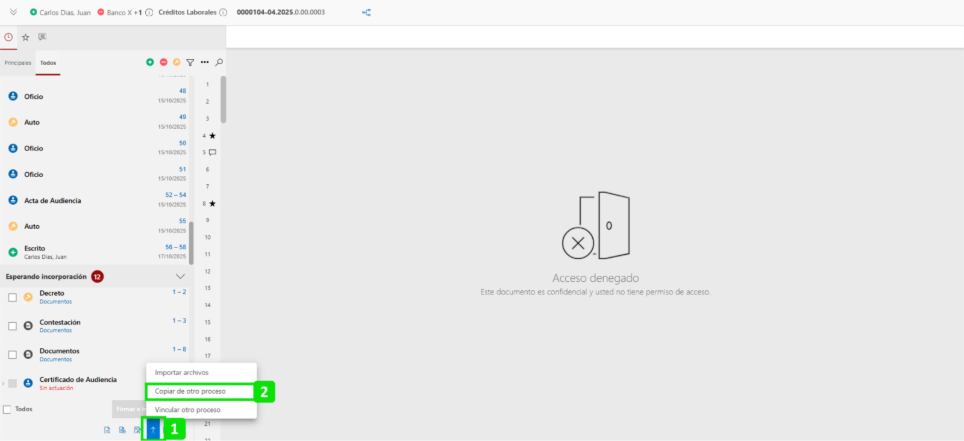Click page number 4 with star marker
964x441 pixels.
coord(204,135)
